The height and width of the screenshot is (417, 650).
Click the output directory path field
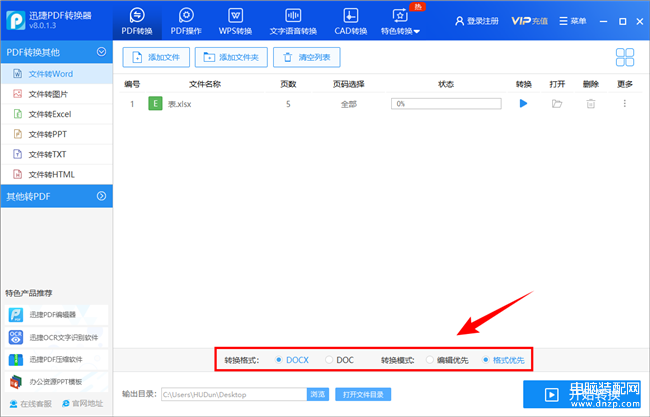234,394
